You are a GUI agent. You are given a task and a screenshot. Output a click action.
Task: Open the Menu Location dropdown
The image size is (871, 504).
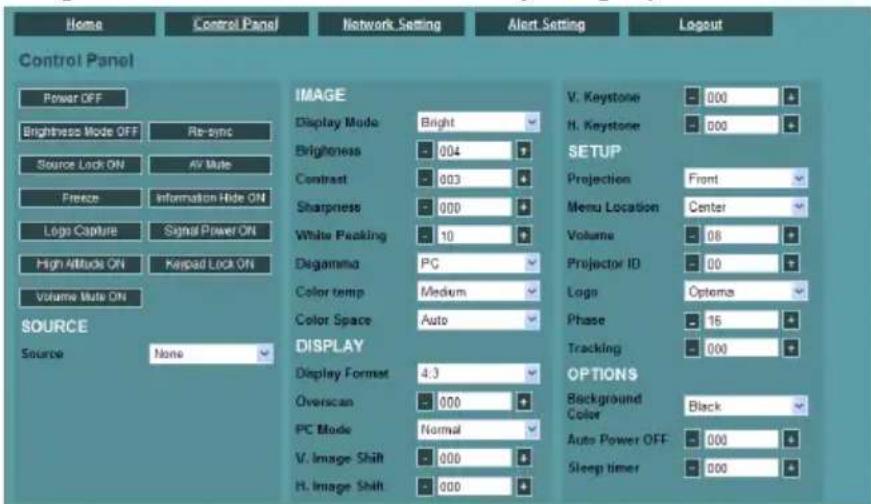coord(745,207)
